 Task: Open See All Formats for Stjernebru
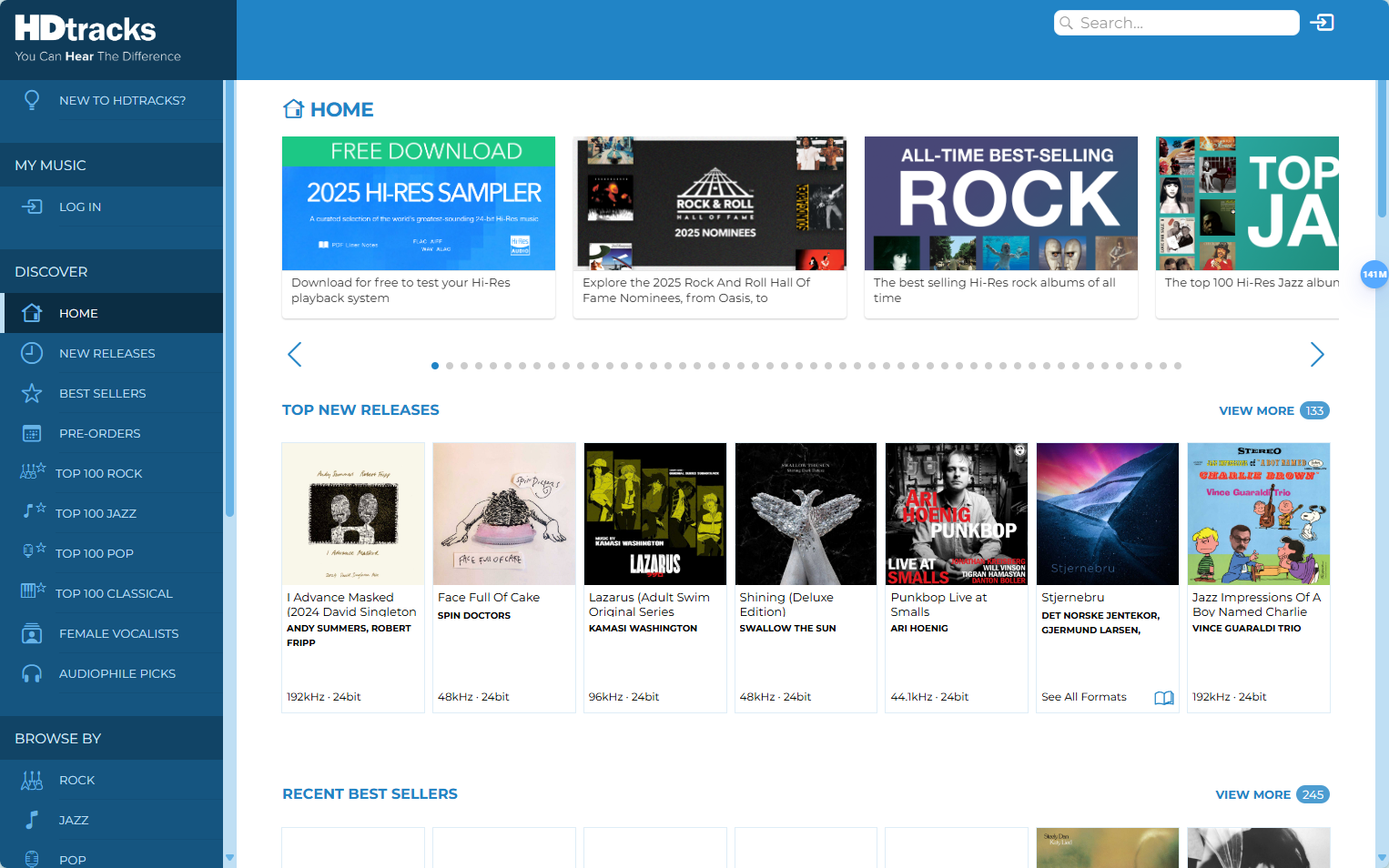coord(1084,697)
